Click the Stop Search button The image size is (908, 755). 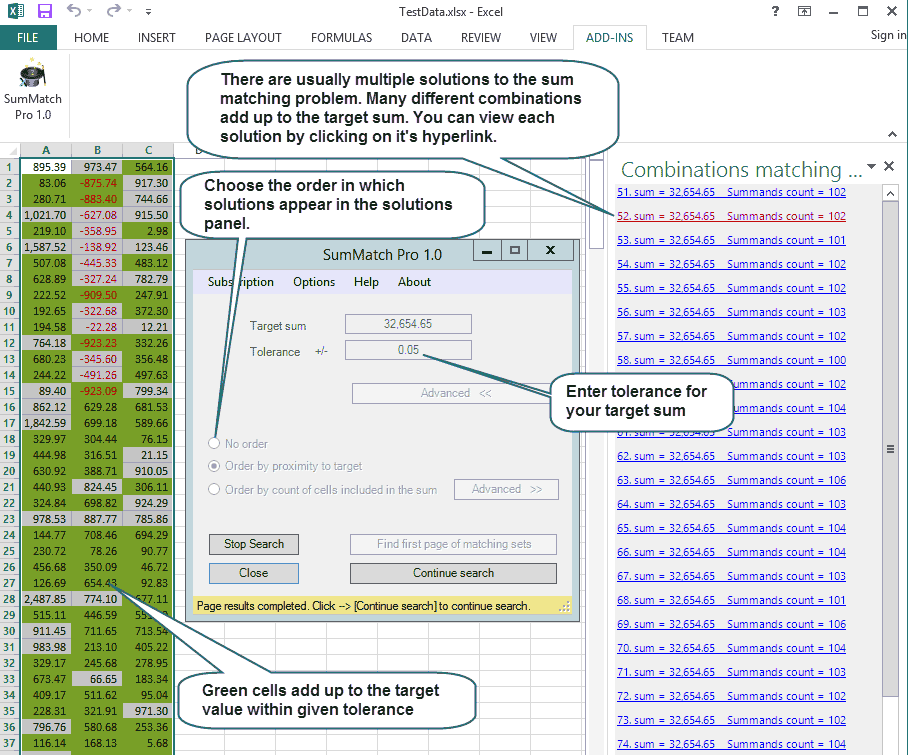tap(254, 544)
